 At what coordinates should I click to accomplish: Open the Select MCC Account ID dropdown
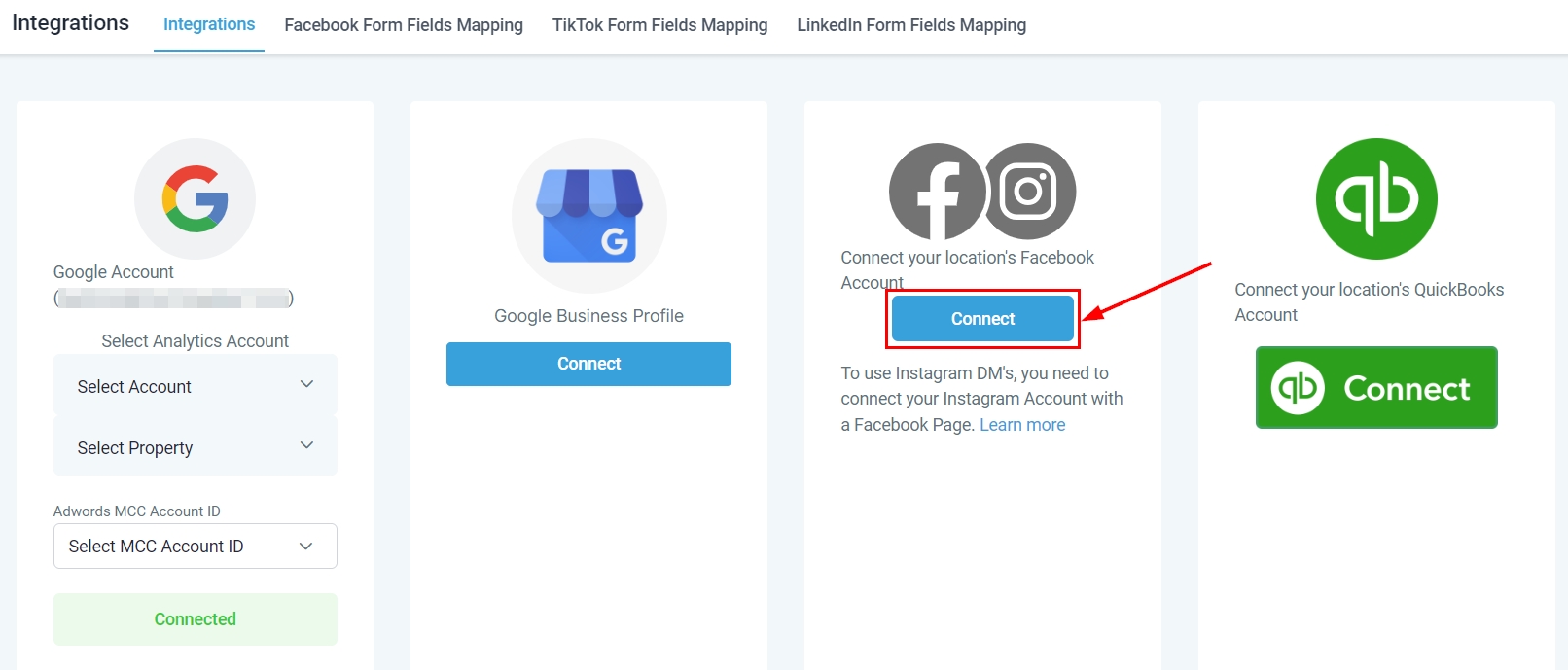[195, 547]
